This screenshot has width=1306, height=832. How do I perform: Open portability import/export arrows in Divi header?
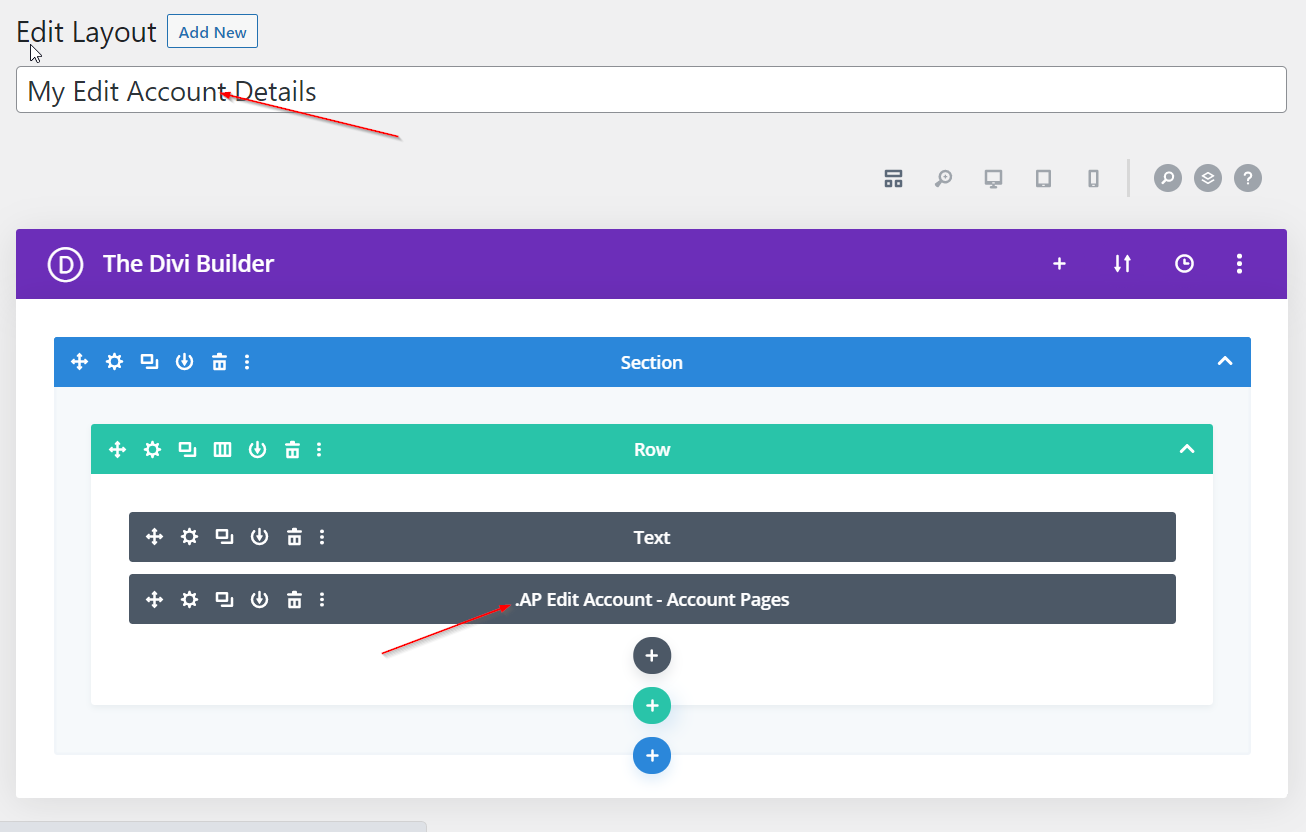pyautogui.click(x=1122, y=264)
